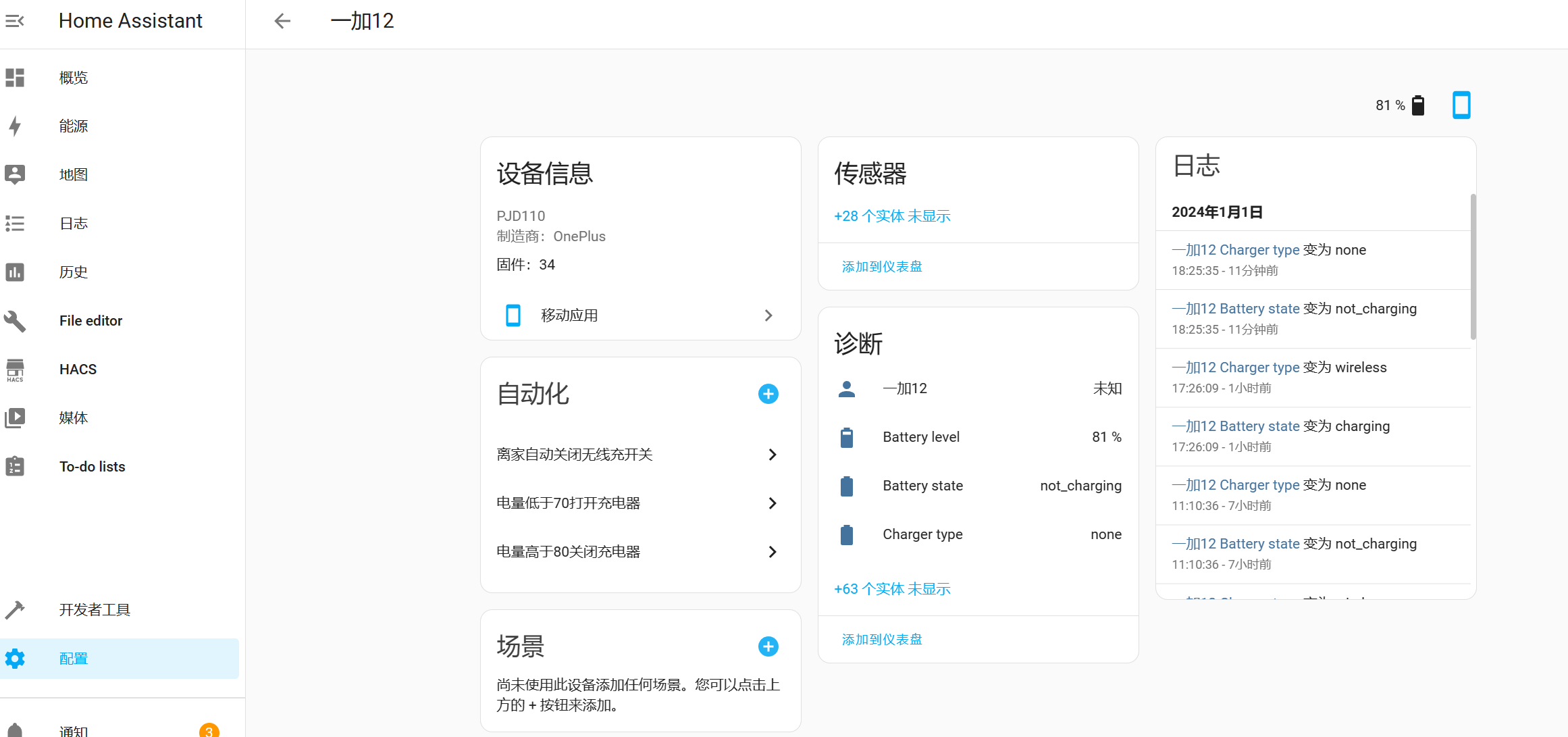Expand the 移动应用 integration chevron

point(768,315)
